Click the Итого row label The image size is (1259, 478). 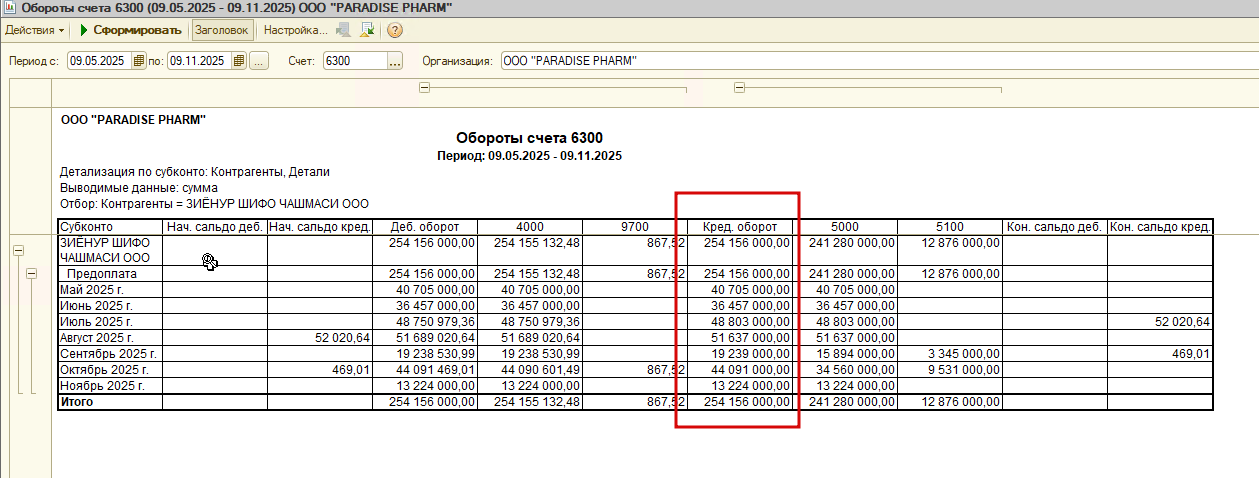pos(77,401)
